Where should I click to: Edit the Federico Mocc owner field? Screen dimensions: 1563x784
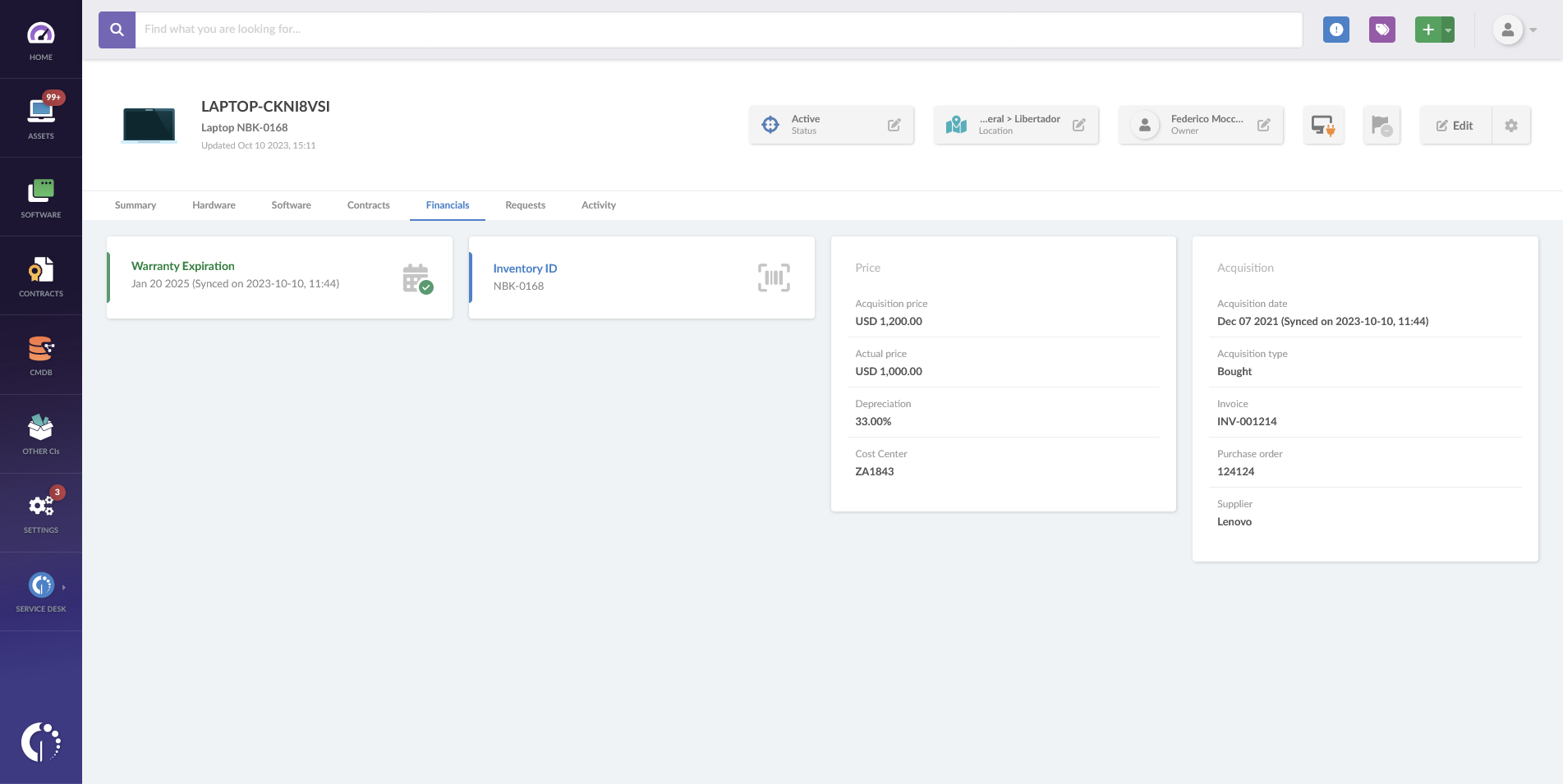pos(1263,123)
